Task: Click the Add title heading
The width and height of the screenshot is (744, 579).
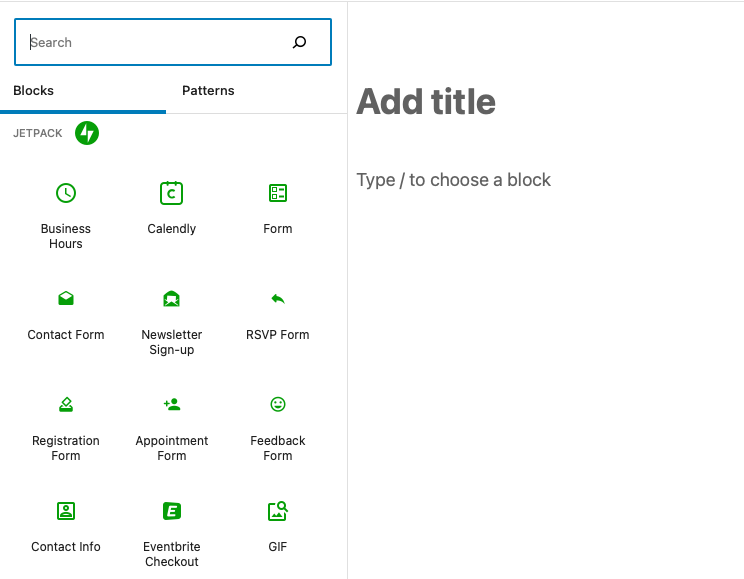Action: pyautogui.click(x=426, y=101)
